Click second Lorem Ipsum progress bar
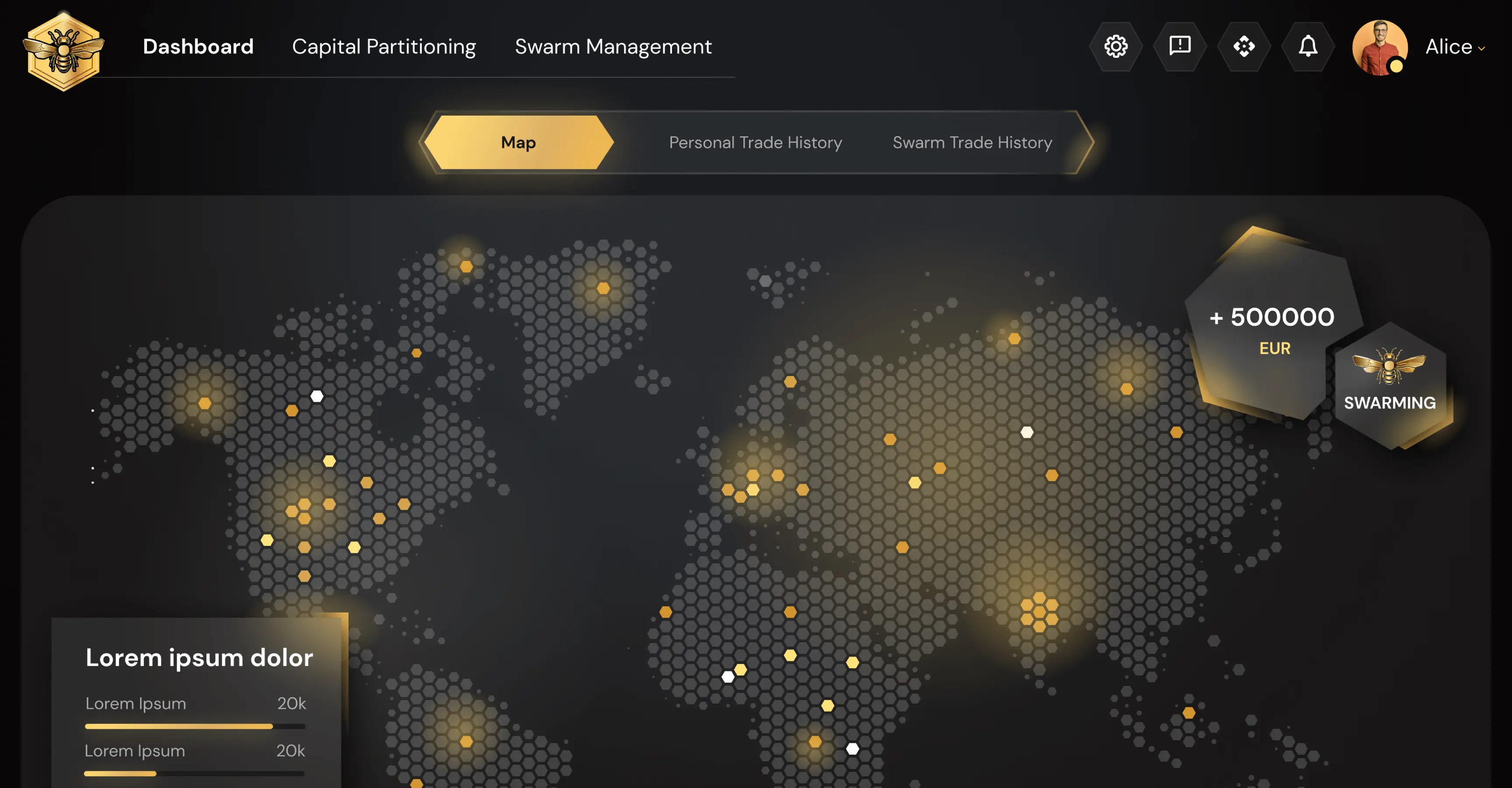This screenshot has width=1512, height=788. [x=194, y=773]
